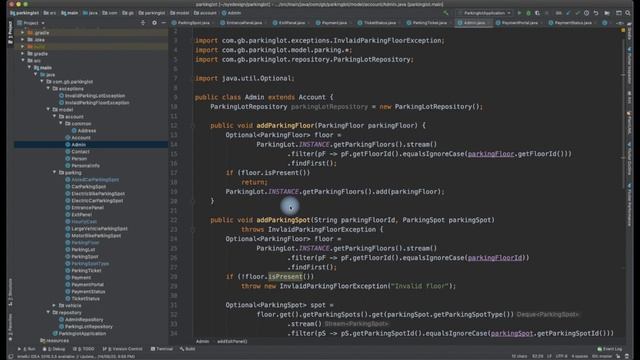Collapse the main folder arrow
The height and width of the screenshot is (360, 640).
(x=30, y=67)
